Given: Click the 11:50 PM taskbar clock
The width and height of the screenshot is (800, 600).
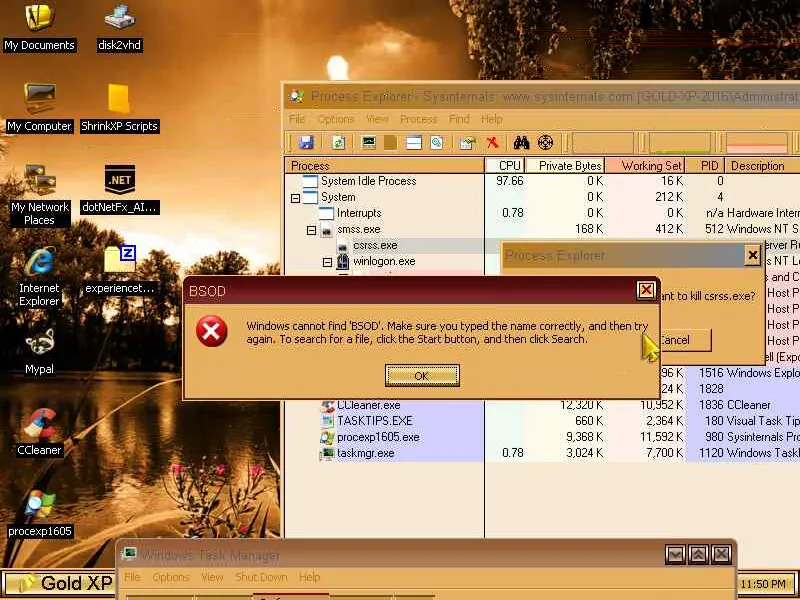Looking at the screenshot, I should point(763,584).
